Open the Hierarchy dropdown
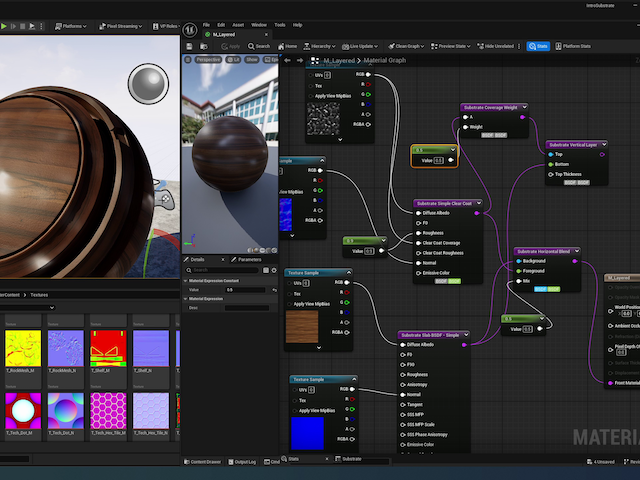640x480 pixels. (x=319, y=47)
